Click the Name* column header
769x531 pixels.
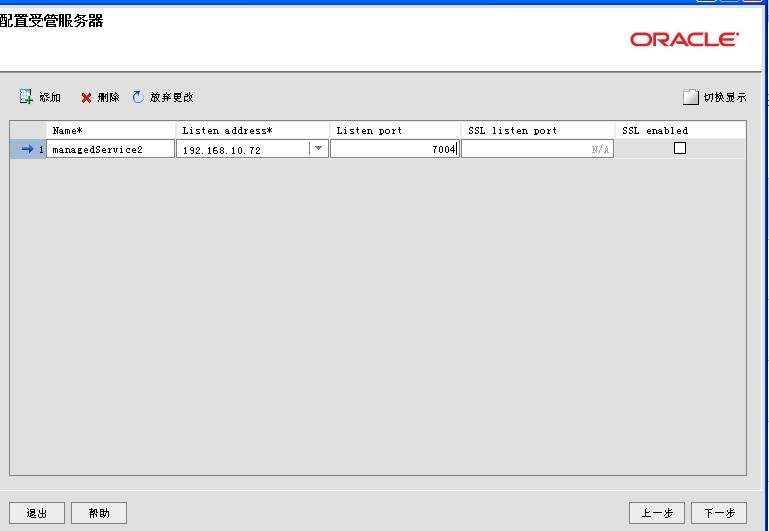[111, 130]
